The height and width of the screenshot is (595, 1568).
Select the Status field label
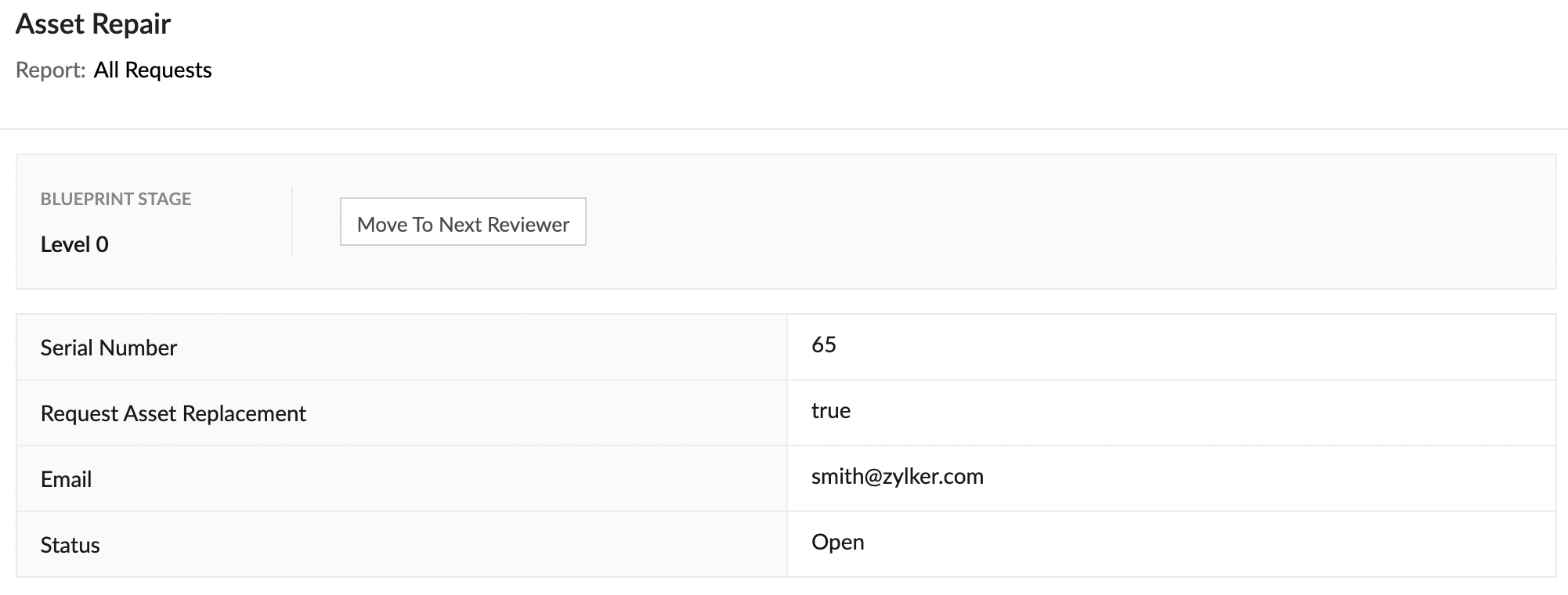coord(70,545)
